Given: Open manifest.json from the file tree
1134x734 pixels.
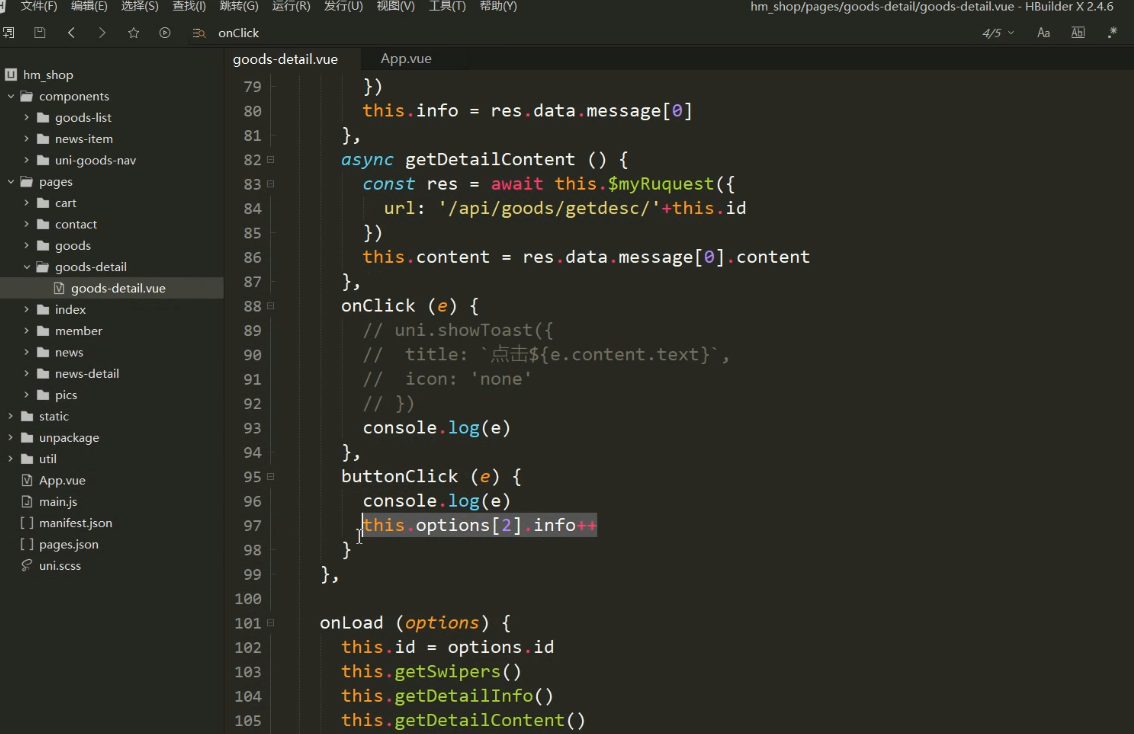Looking at the screenshot, I should [x=75, y=523].
